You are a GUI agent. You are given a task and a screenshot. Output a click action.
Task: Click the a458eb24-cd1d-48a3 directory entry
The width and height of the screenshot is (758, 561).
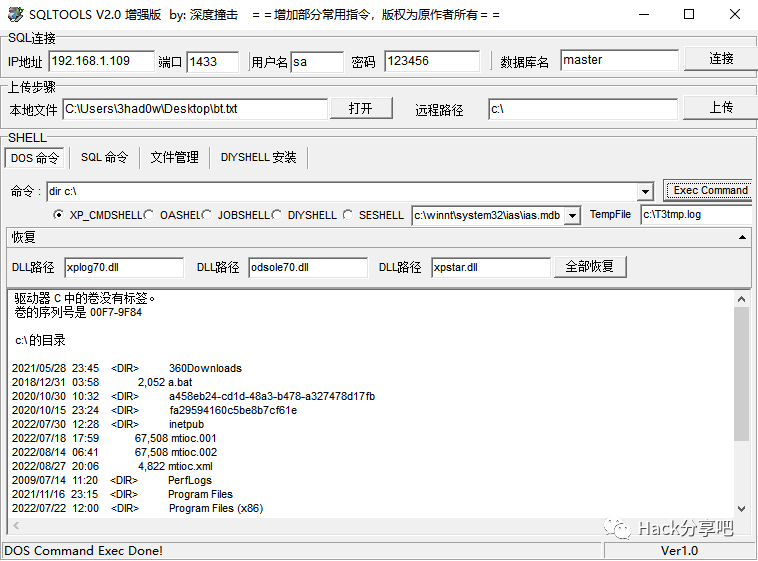click(272, 396)
